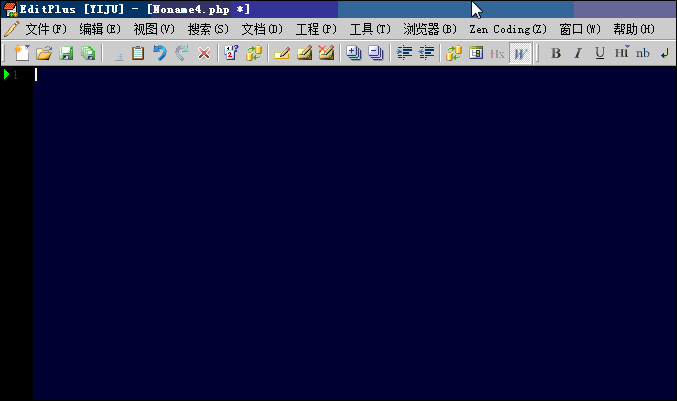
Task: Click the minus stacked pages icon
Action: coord(376,53)
